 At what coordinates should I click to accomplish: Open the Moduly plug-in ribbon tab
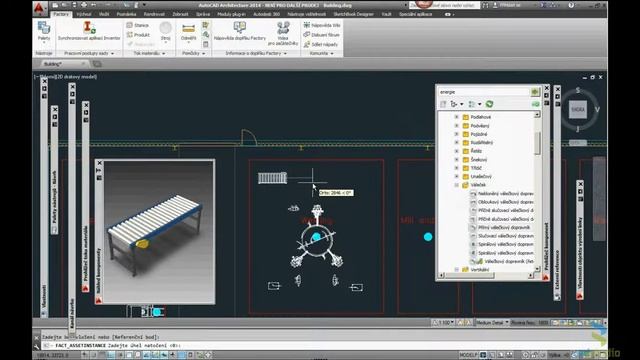(x=231, y=14)
